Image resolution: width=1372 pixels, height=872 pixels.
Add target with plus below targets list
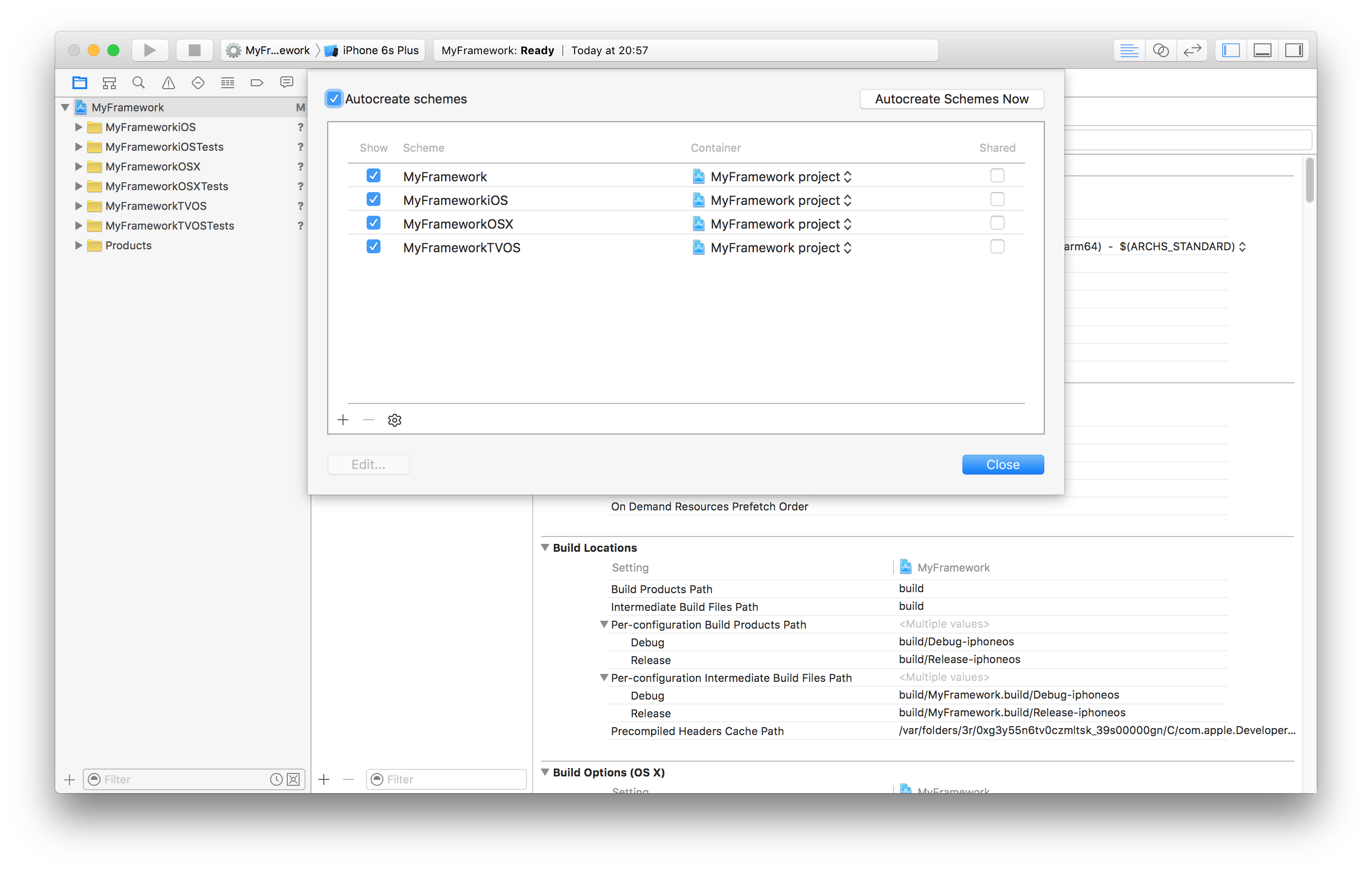tap(324, 779)
